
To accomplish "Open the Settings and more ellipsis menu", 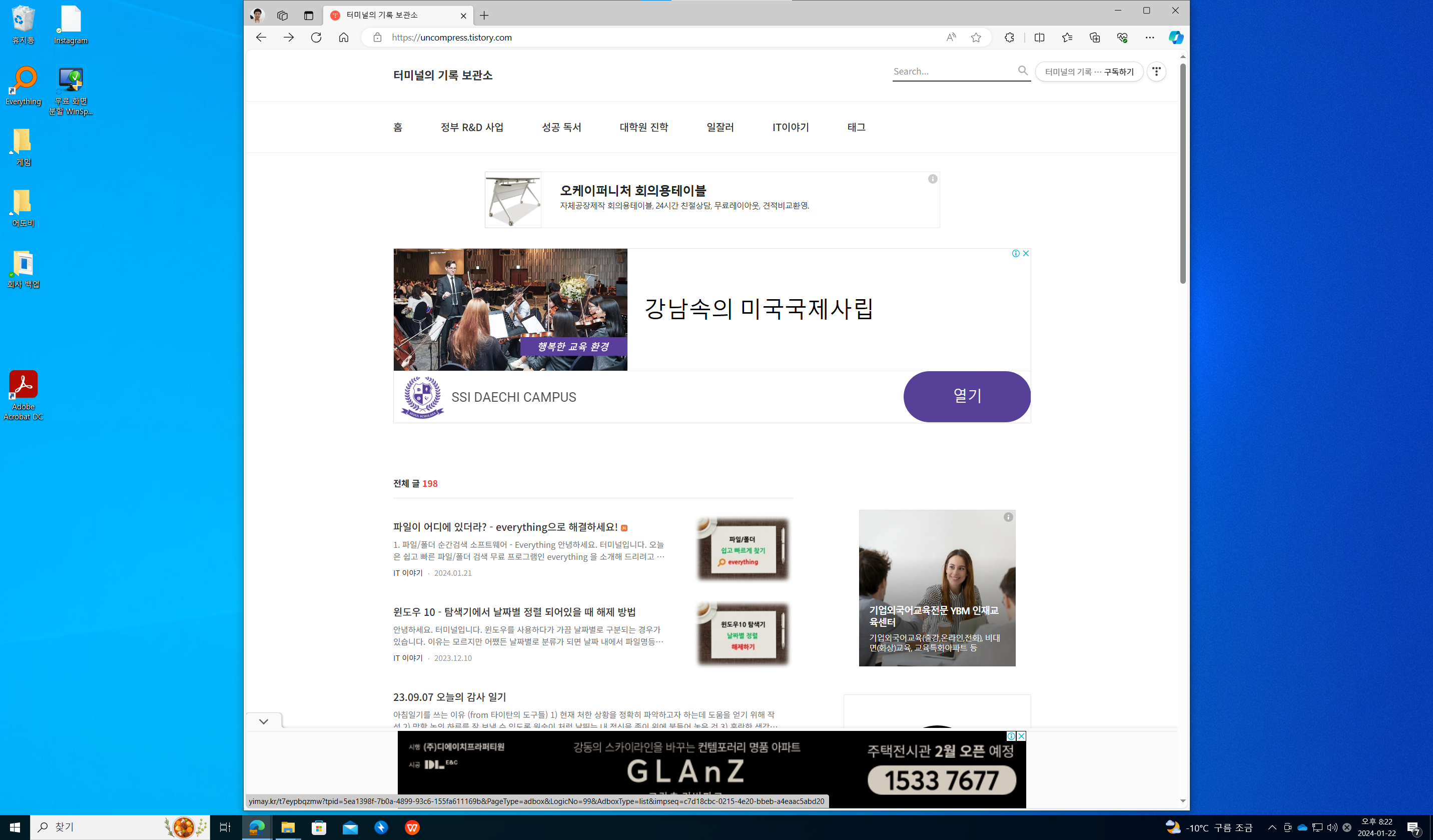I will (x=1149, y=38).
